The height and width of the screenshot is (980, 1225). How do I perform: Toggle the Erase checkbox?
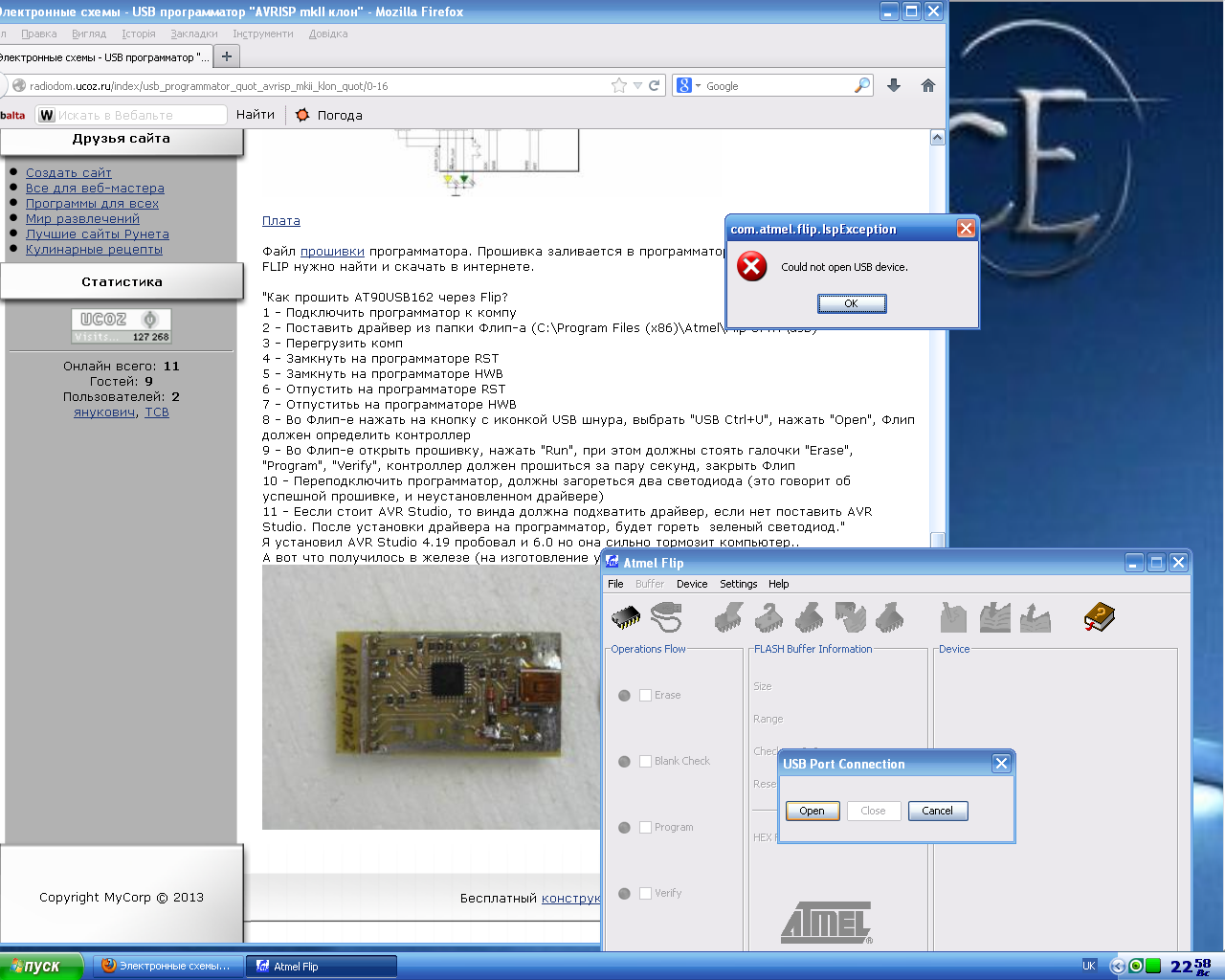(645, 695)
